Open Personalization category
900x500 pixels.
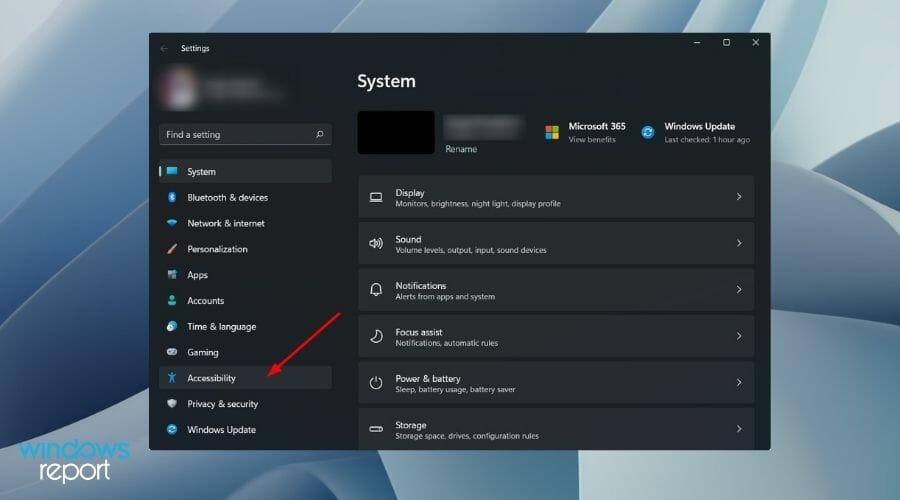click(217, 249)
